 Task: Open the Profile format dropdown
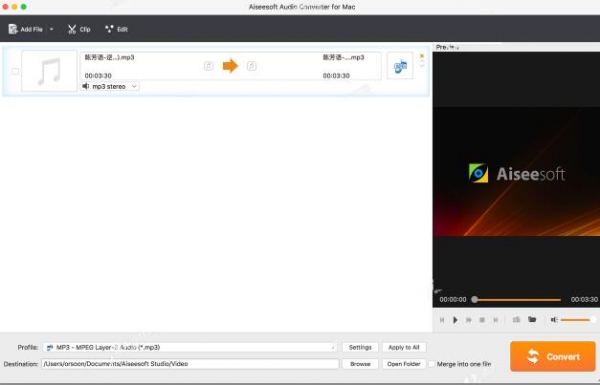[x=190, y=347]
